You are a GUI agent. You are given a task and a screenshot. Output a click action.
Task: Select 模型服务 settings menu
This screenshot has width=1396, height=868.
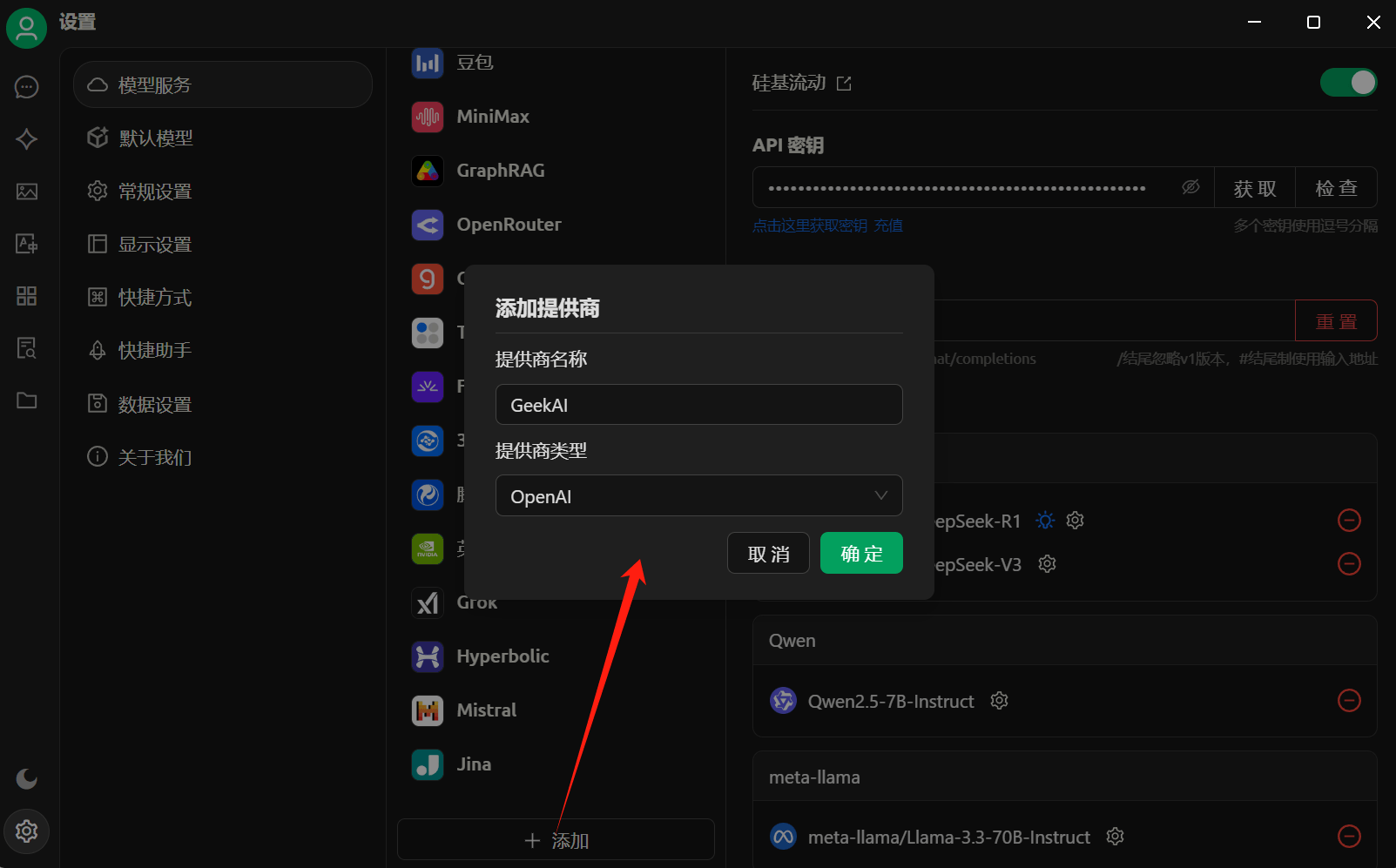(x=223, y=84)
